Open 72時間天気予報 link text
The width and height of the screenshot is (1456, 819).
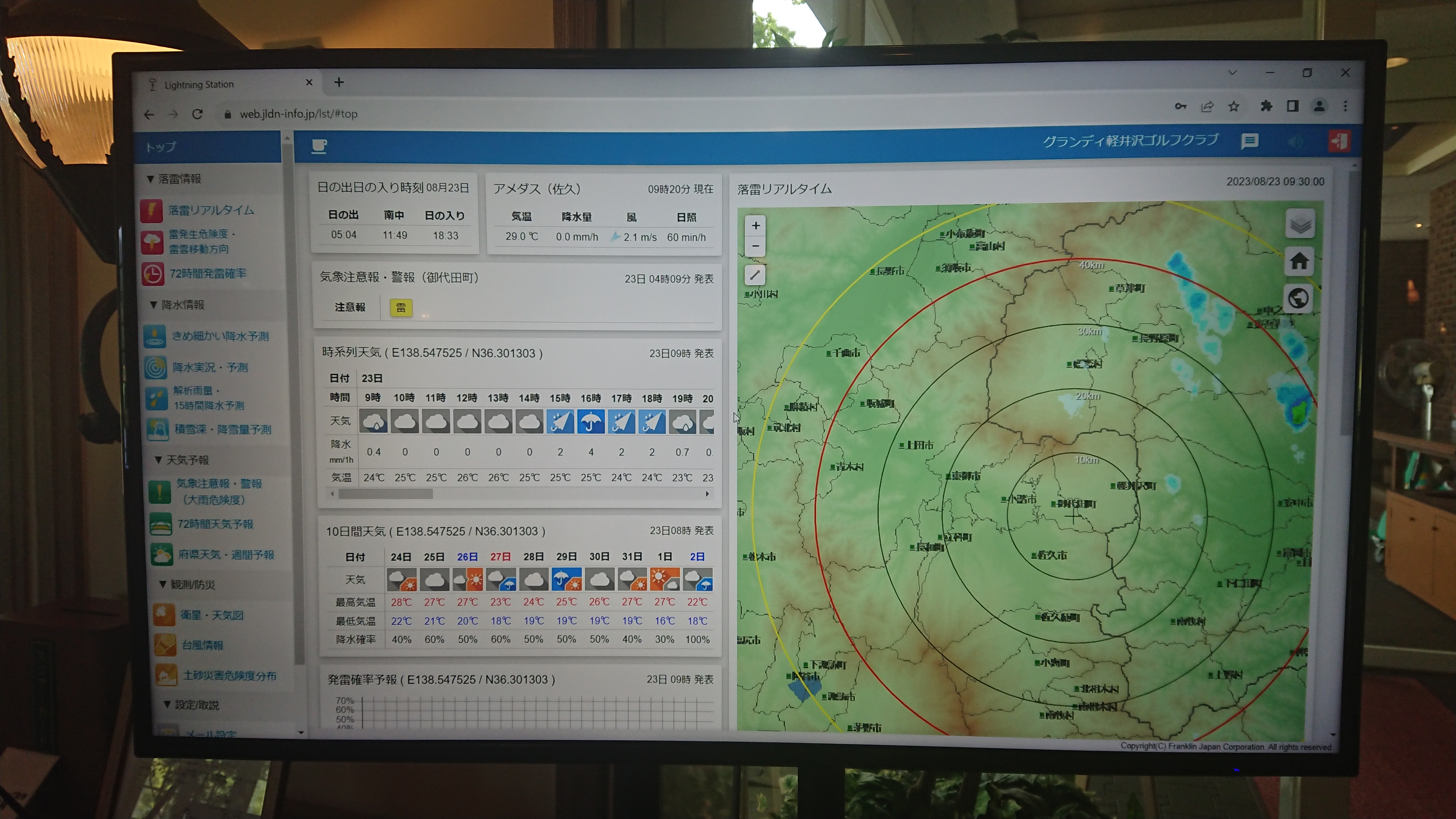[215, 524]
